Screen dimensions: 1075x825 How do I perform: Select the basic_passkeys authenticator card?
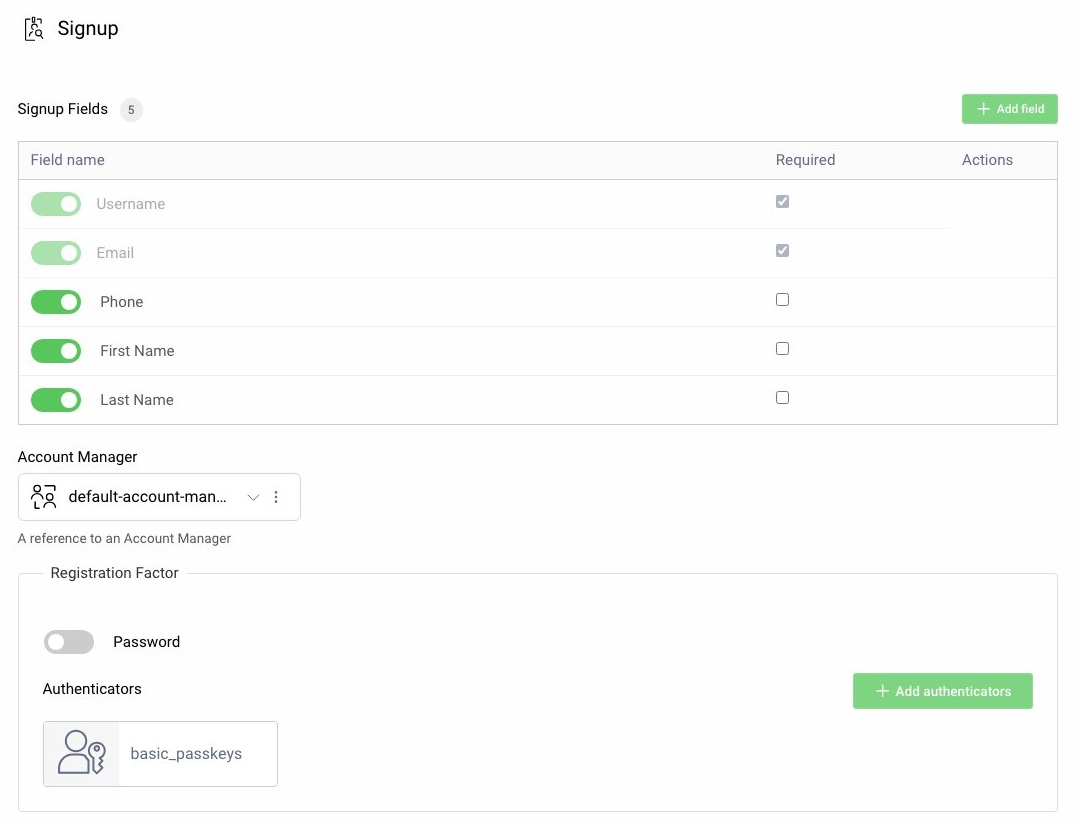(160, 752)
